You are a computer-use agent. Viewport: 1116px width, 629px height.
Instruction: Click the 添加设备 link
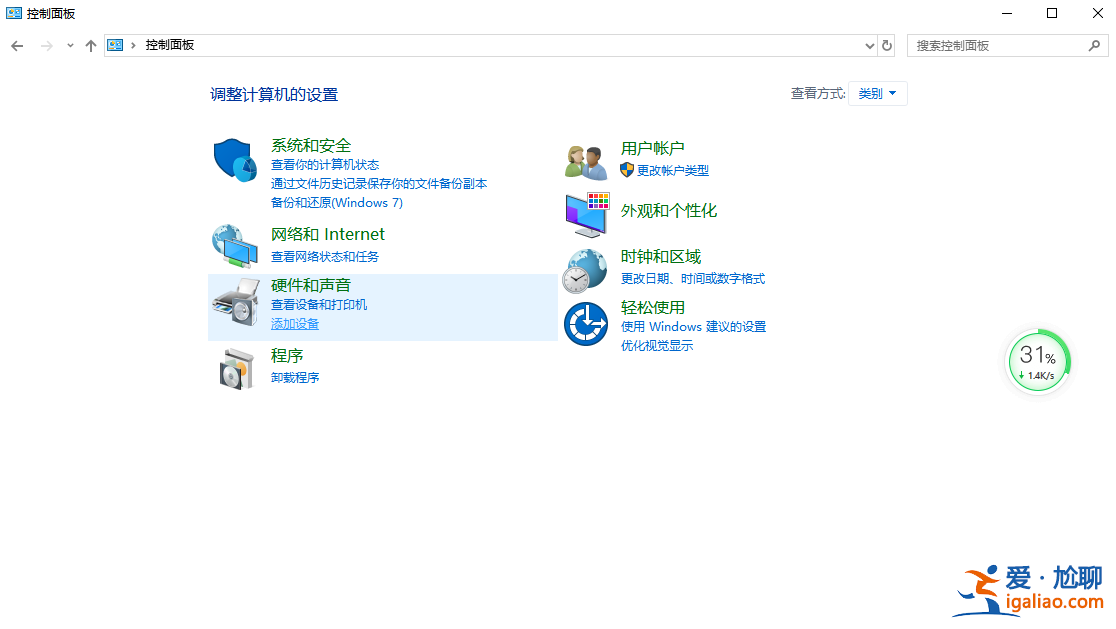[x=294, y=323]
